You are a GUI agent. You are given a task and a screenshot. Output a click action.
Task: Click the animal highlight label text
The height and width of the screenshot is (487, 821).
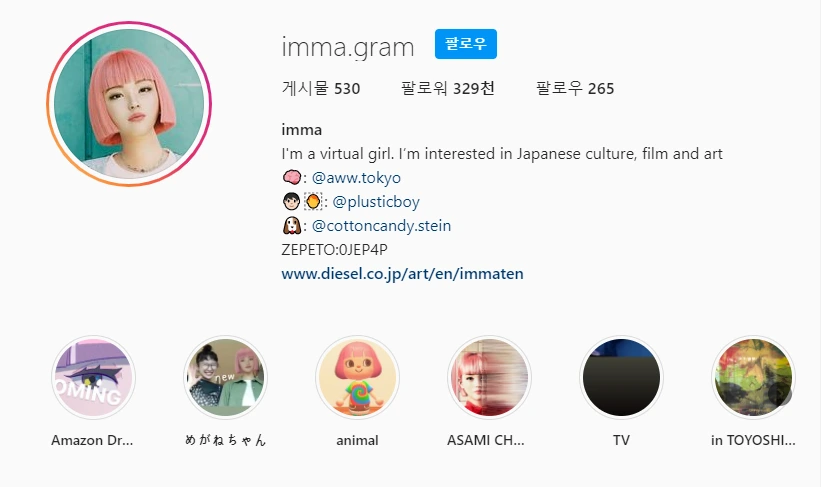358,440
